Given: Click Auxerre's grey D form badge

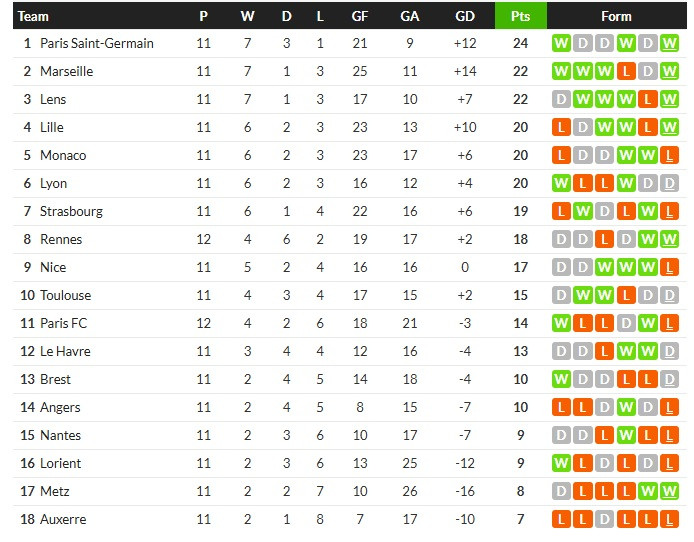Looking at the screenshot, I should [604, 520].
